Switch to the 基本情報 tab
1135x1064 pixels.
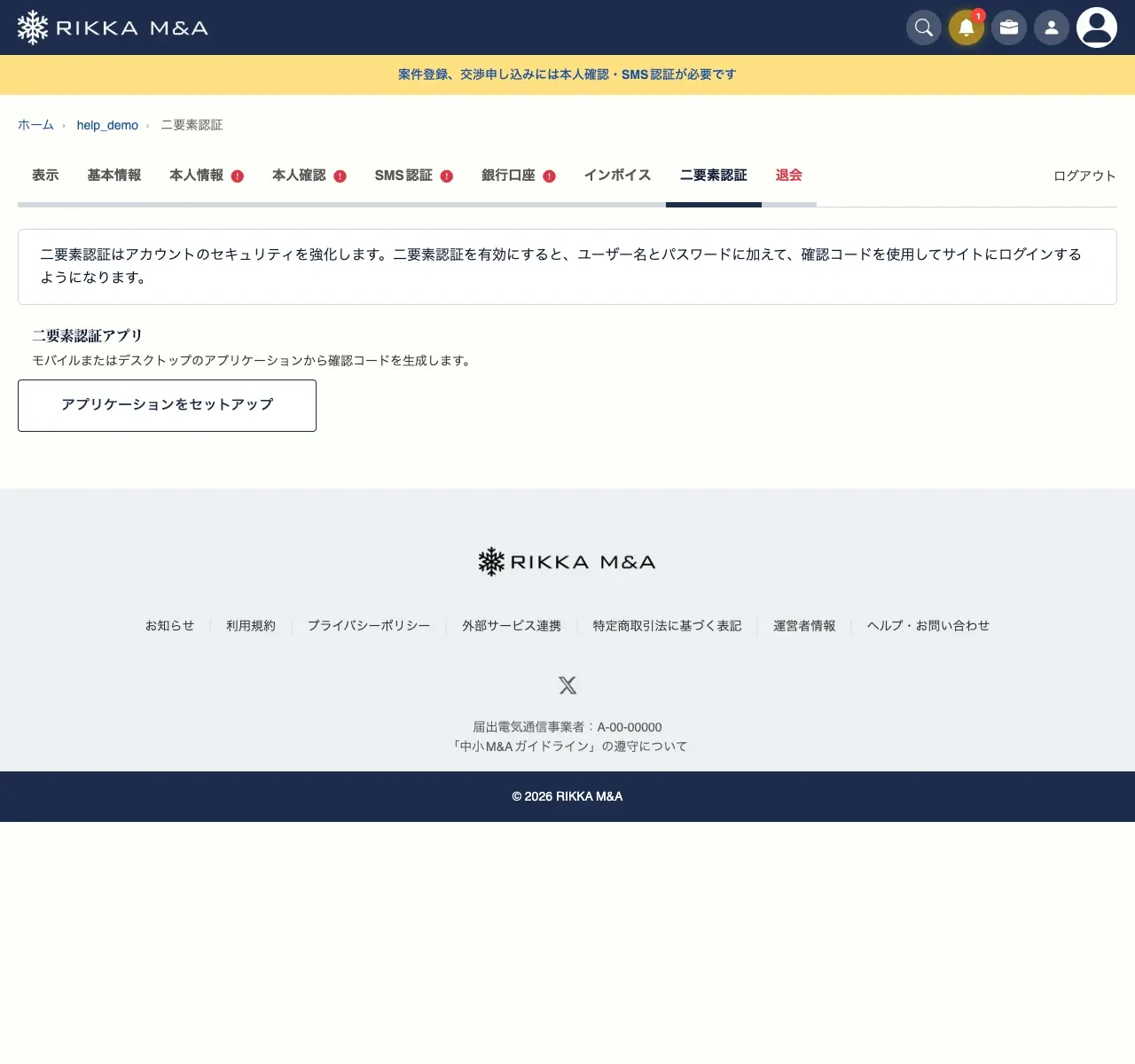(114, 176)
